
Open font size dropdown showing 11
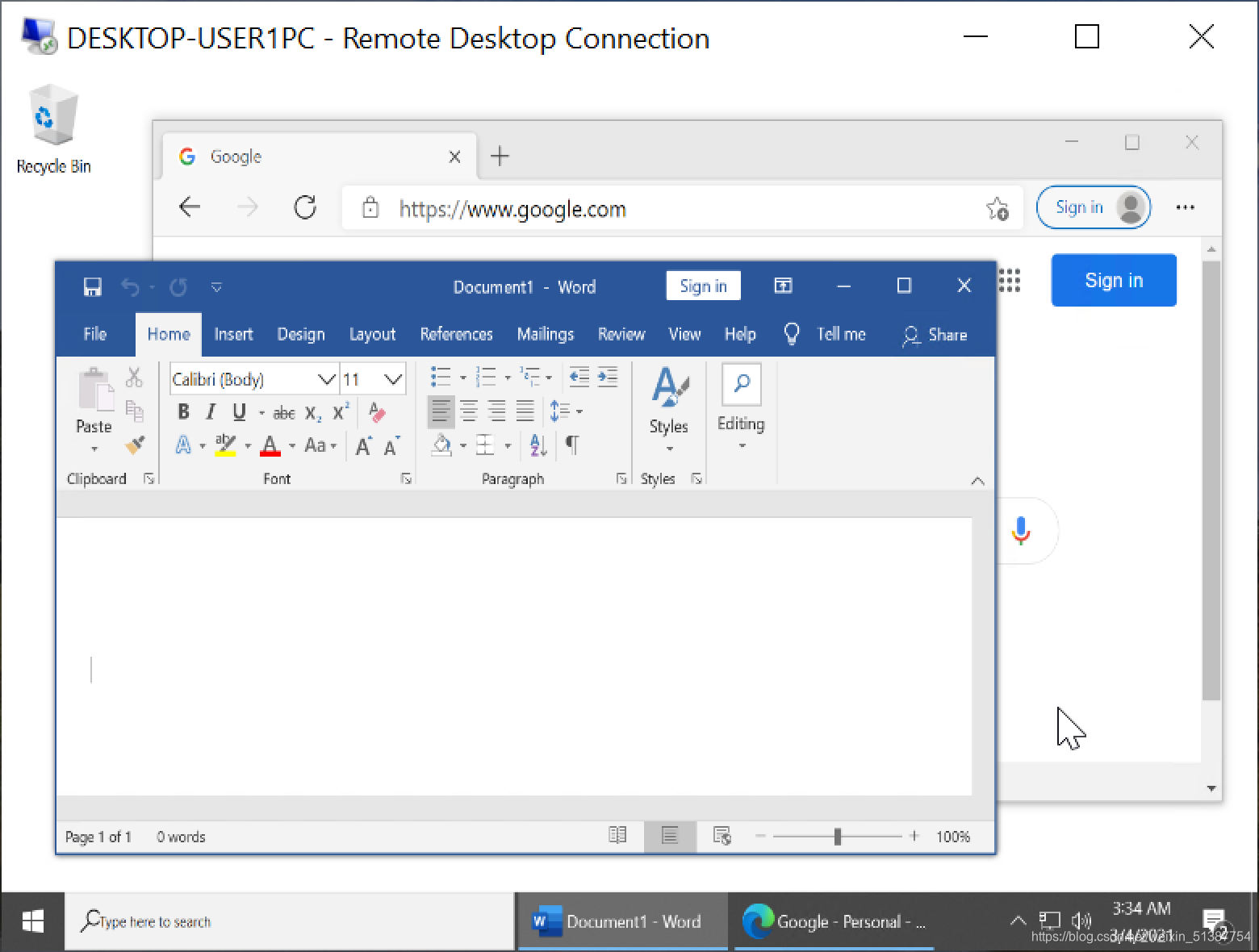click(x=393, y=379)
